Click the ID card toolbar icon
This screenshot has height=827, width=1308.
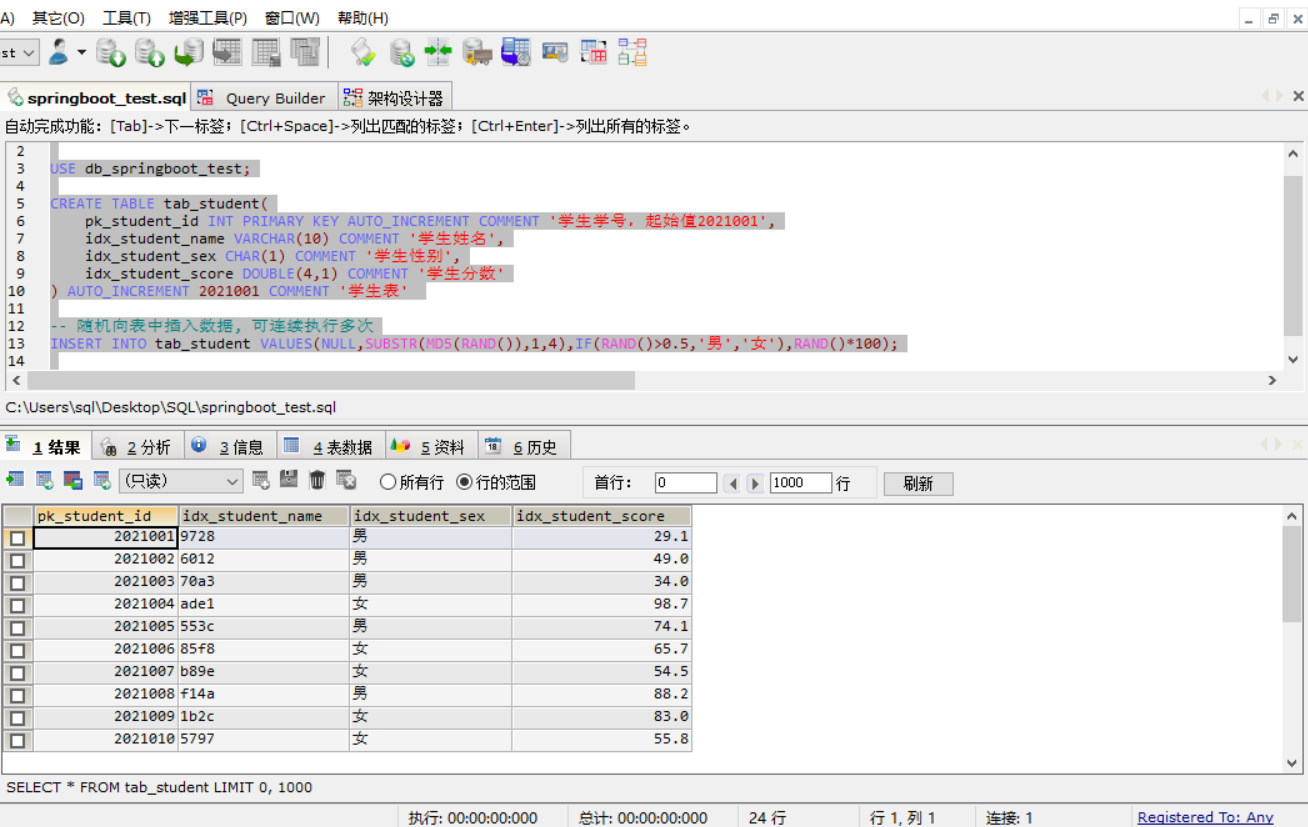click(x=555, y=52)
